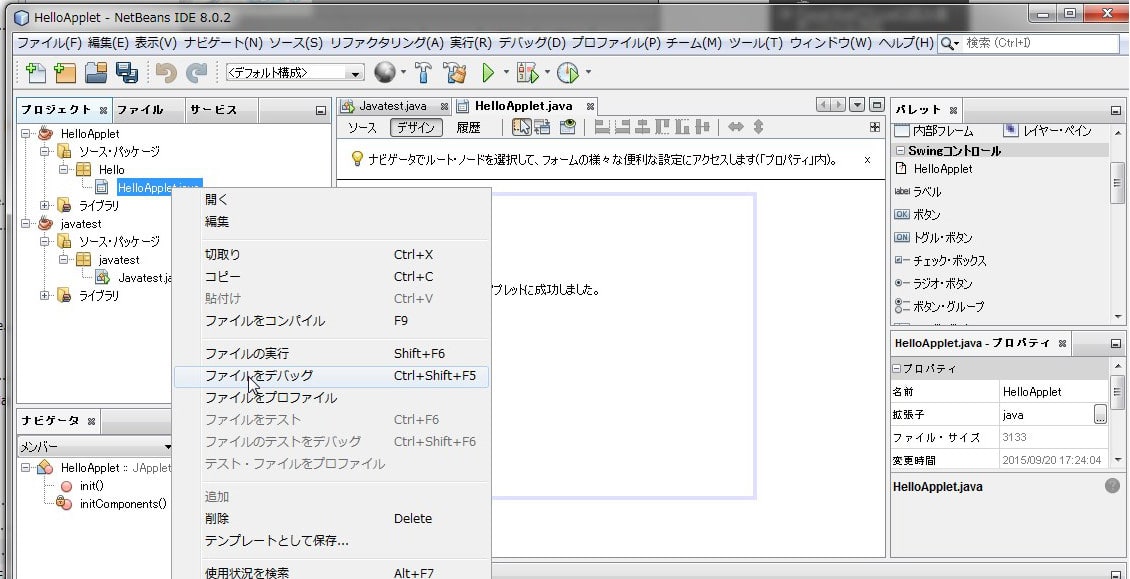Click the Undo arrow icon

166,72
